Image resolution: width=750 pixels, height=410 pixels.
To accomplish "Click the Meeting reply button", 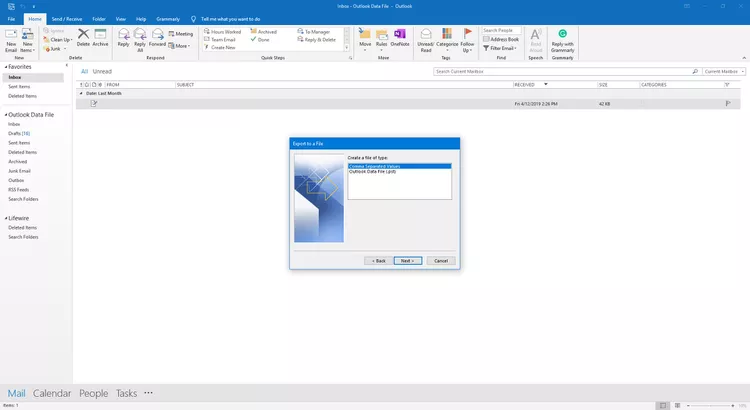I will click(180, 34).
